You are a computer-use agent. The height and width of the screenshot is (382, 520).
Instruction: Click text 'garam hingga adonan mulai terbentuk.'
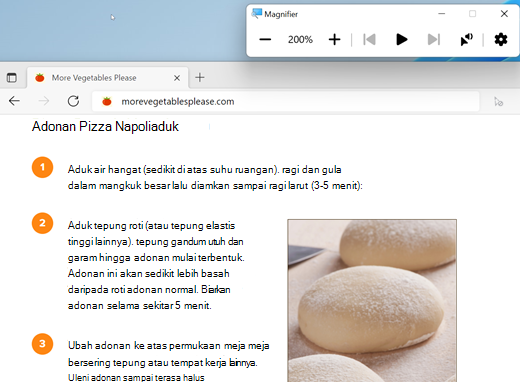click(156, 258)
